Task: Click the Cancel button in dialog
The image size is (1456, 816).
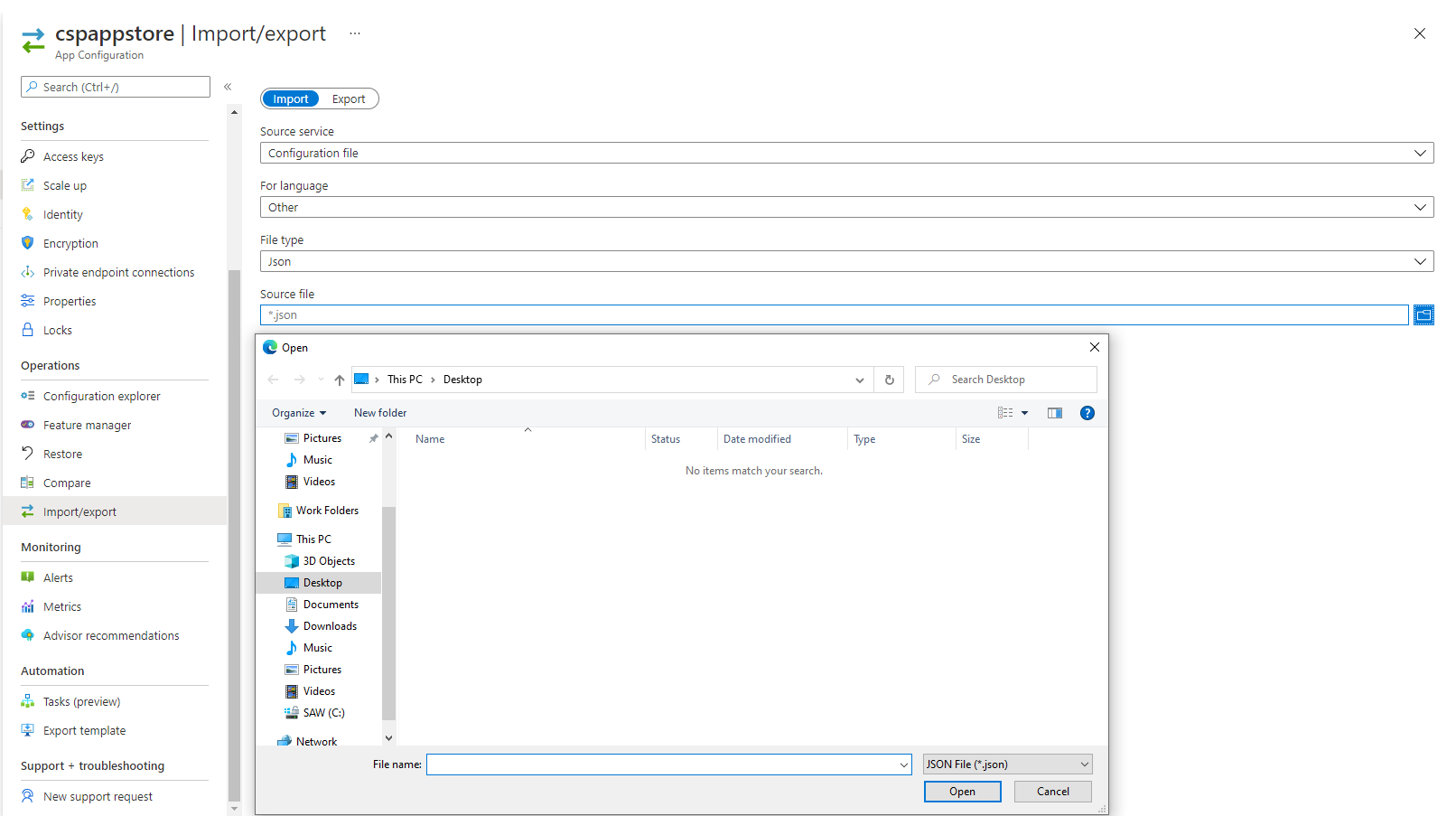Action: click(x=1052, y=792)
